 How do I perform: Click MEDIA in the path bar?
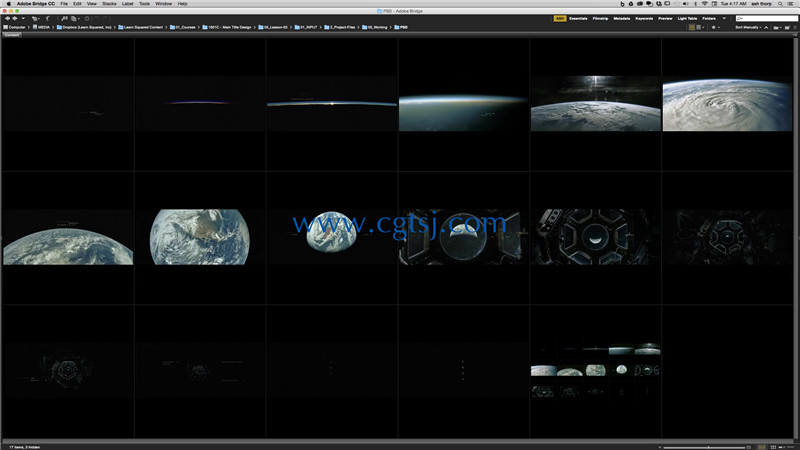(41, 27)
